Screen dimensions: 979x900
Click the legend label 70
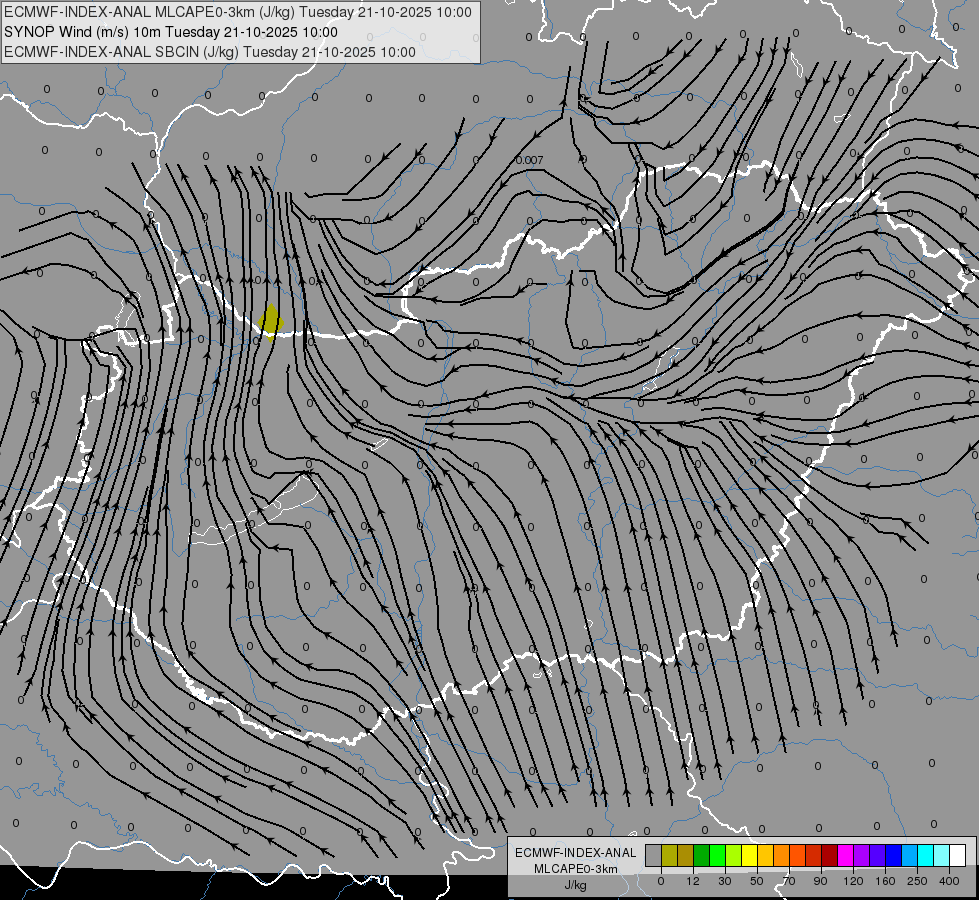789,881
